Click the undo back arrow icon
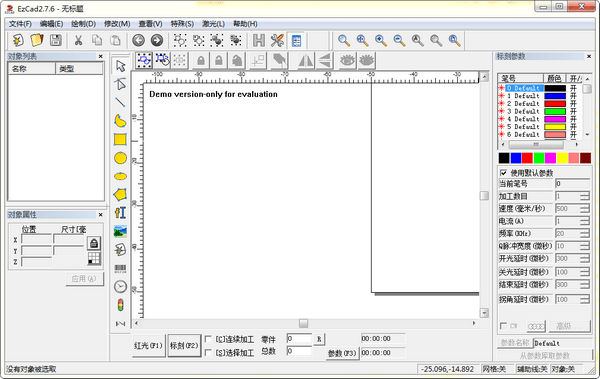This screenshot has height=379, width=600. click(x=139, y=40)
